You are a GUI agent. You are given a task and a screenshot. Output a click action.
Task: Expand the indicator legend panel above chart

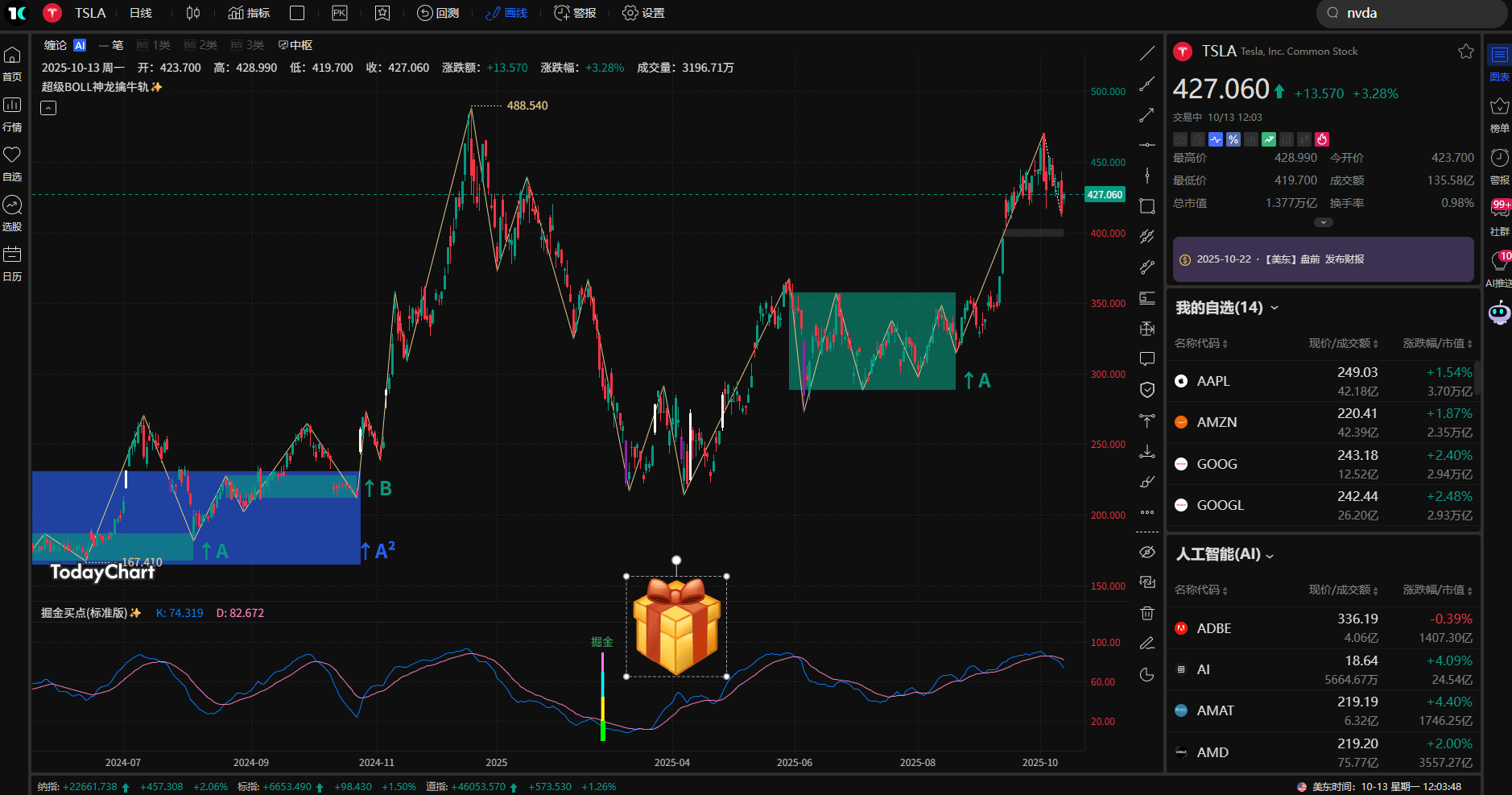(48, 107)
